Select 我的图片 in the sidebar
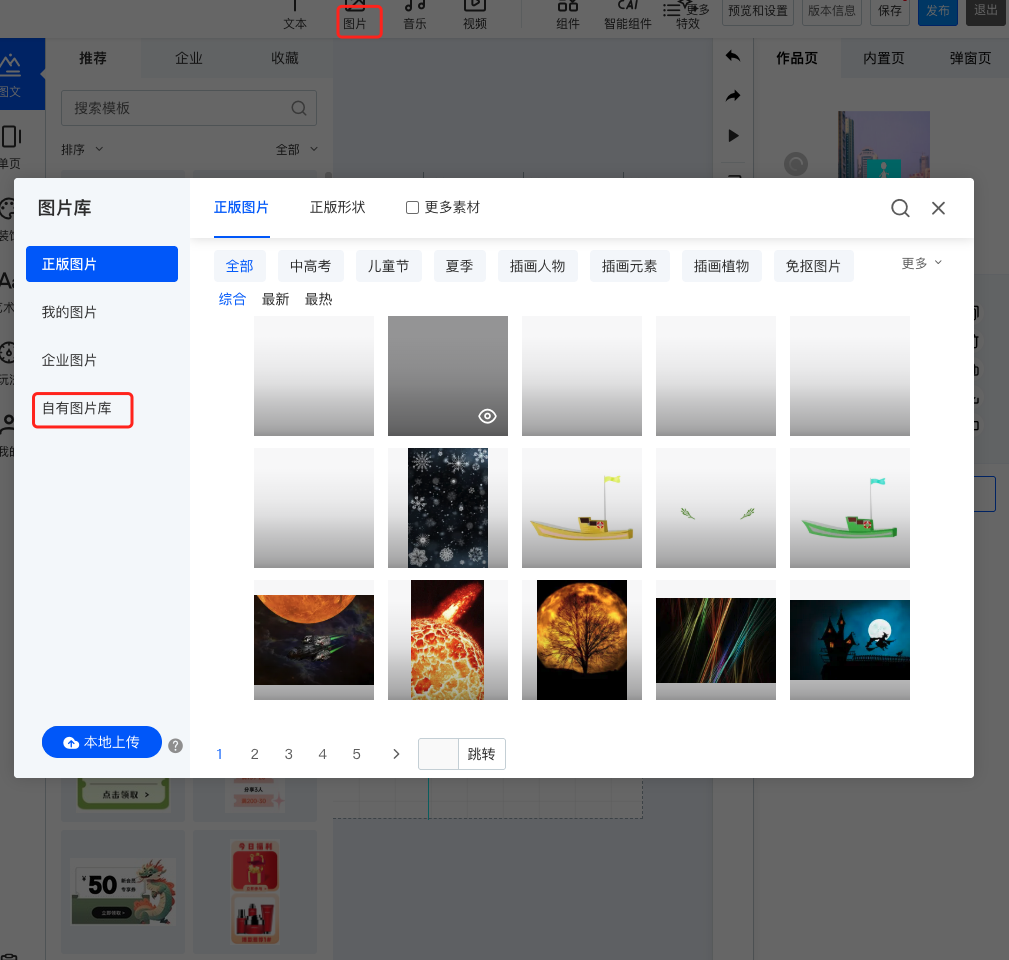Viewport: 1009px width, 960px height. (x=70, y=312)
